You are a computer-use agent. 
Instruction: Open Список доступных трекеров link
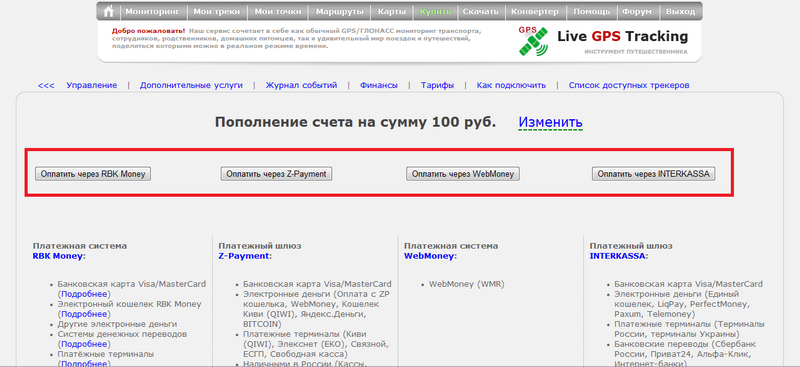629,85
